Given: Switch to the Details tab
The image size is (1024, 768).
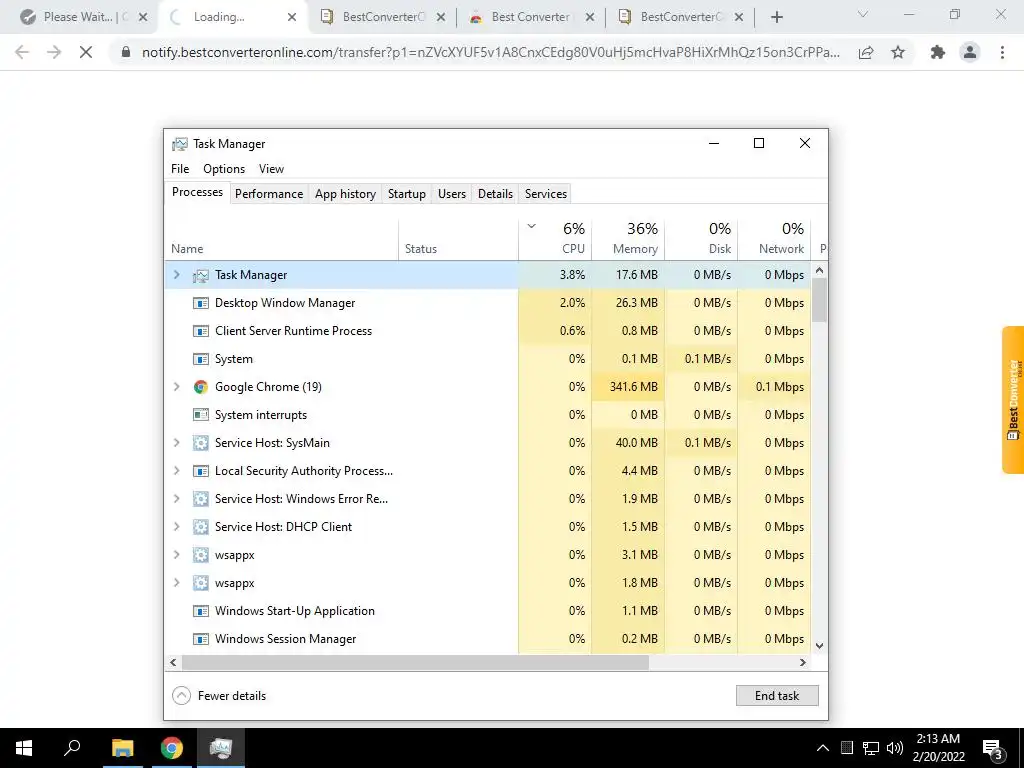Looking at the screenshot, I should (x=495, y=194).
